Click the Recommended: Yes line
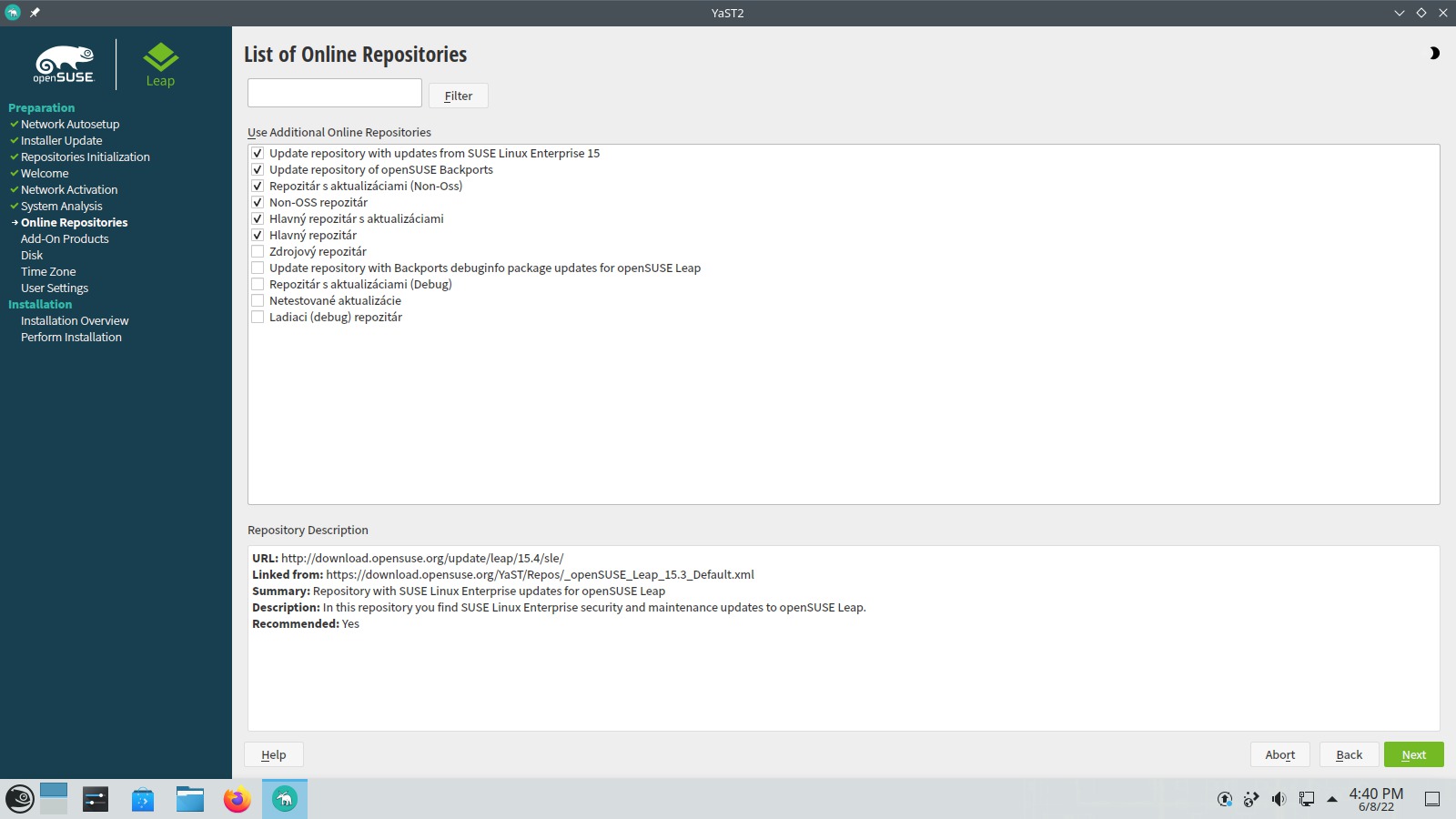This screenshot has height=819, width=1456. 306,623
